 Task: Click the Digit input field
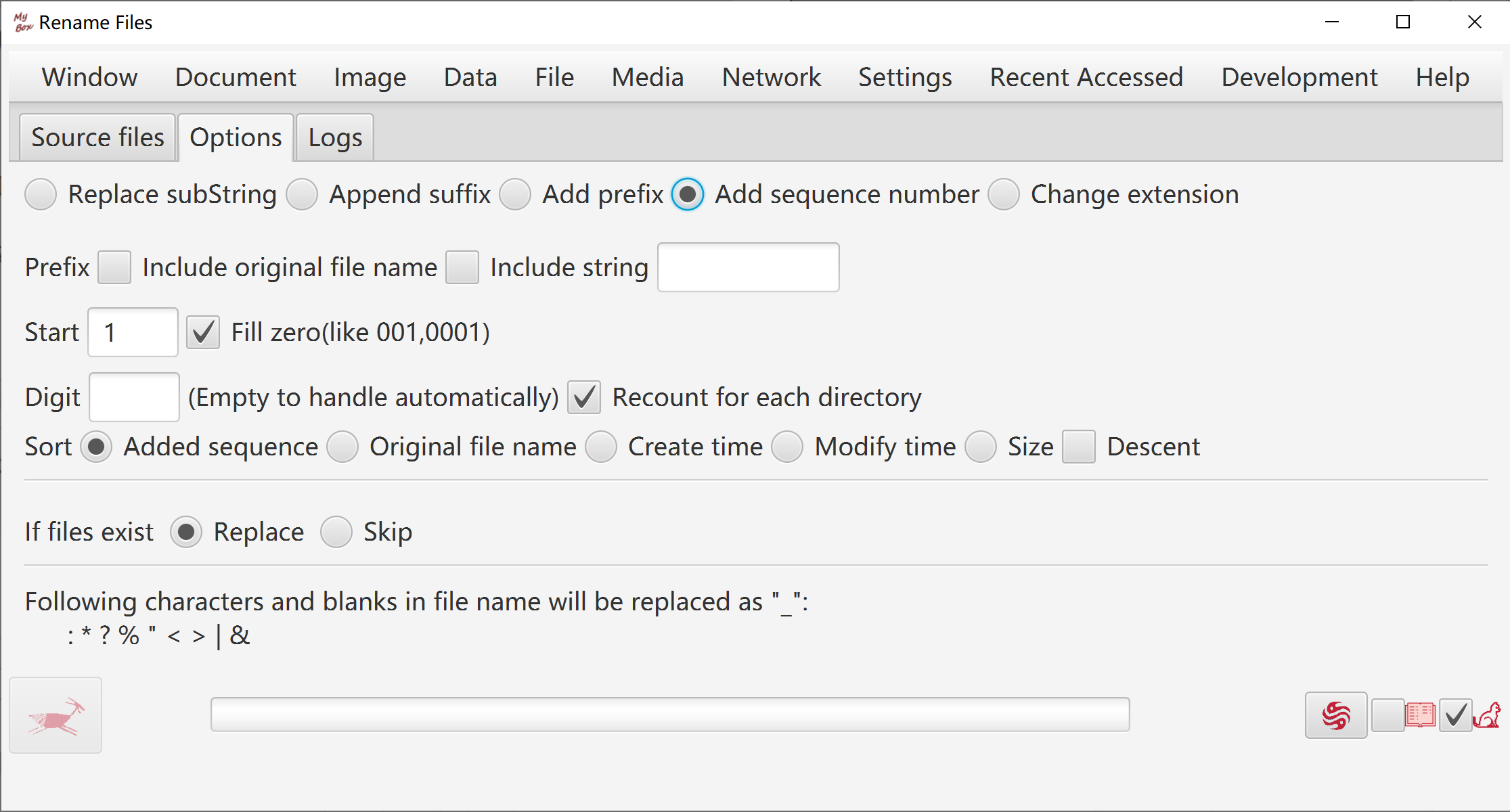tap(135, 397)
